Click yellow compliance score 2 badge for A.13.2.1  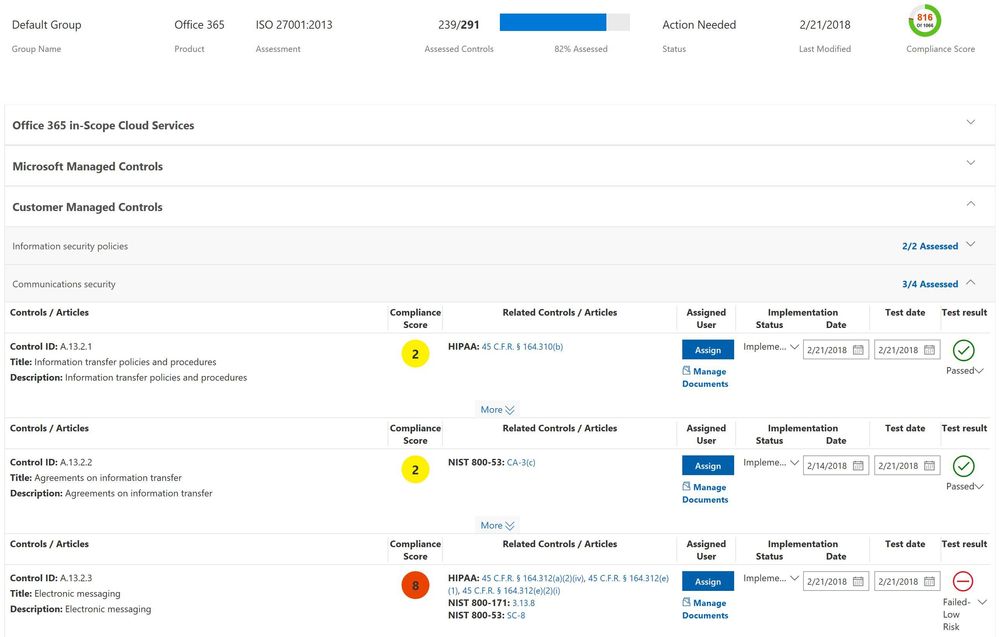point(415,354)
